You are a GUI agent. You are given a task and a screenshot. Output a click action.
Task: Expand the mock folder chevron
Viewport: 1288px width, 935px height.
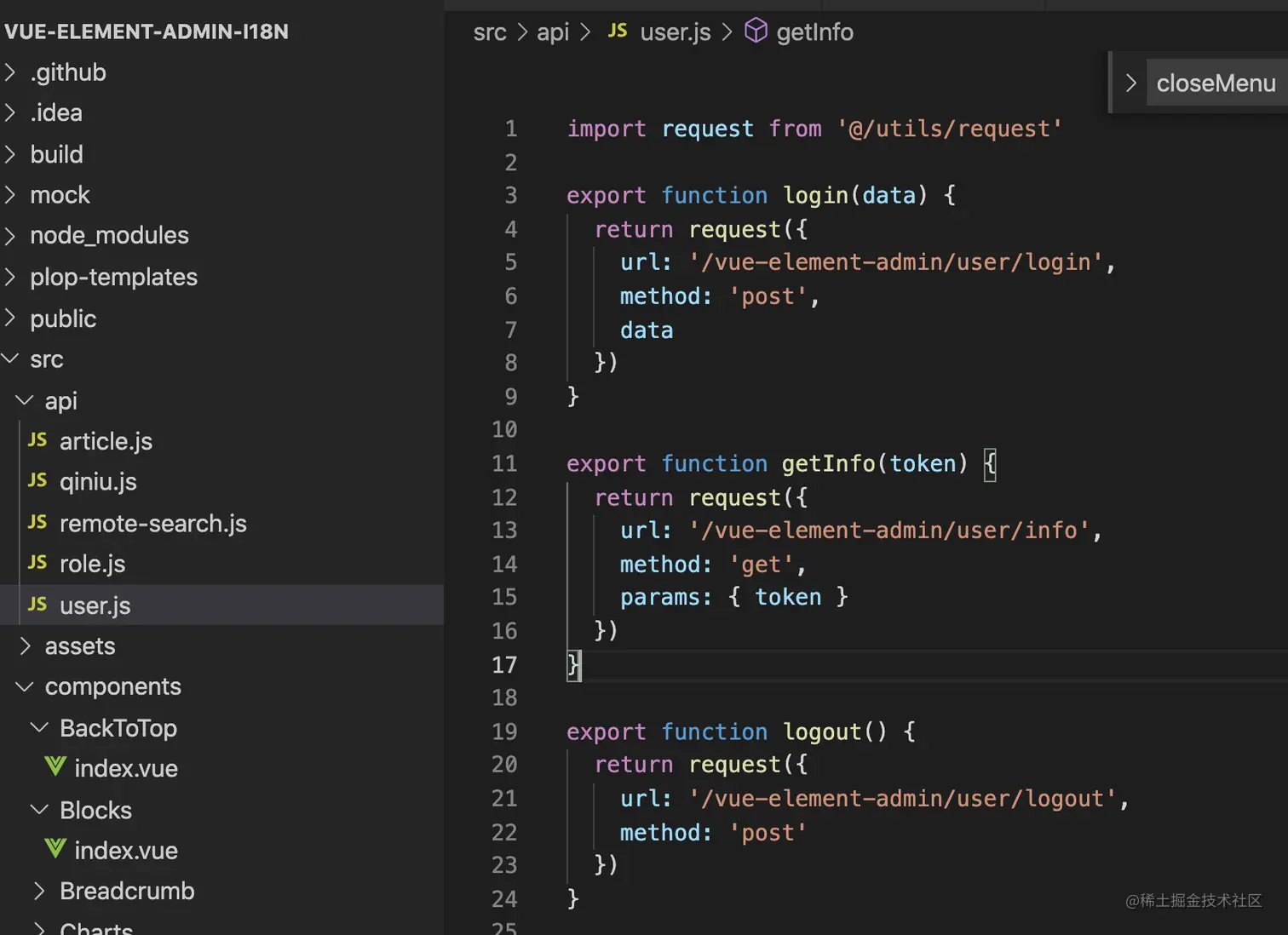point(11,195)
